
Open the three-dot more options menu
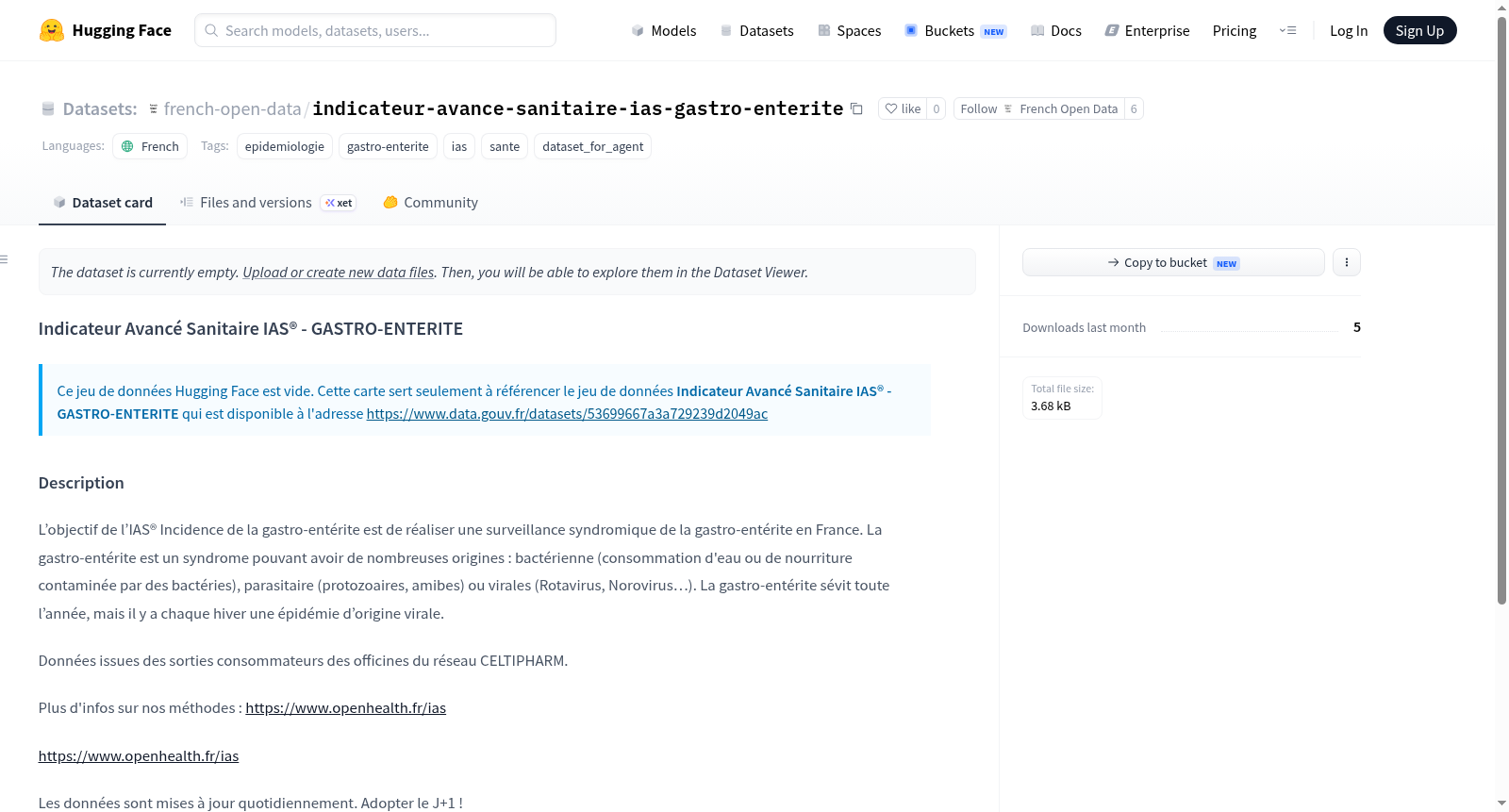(1347, 262)
